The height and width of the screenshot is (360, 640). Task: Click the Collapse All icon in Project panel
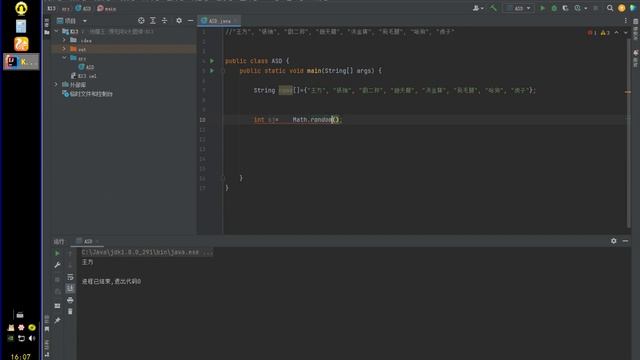(x=164, y=20)
